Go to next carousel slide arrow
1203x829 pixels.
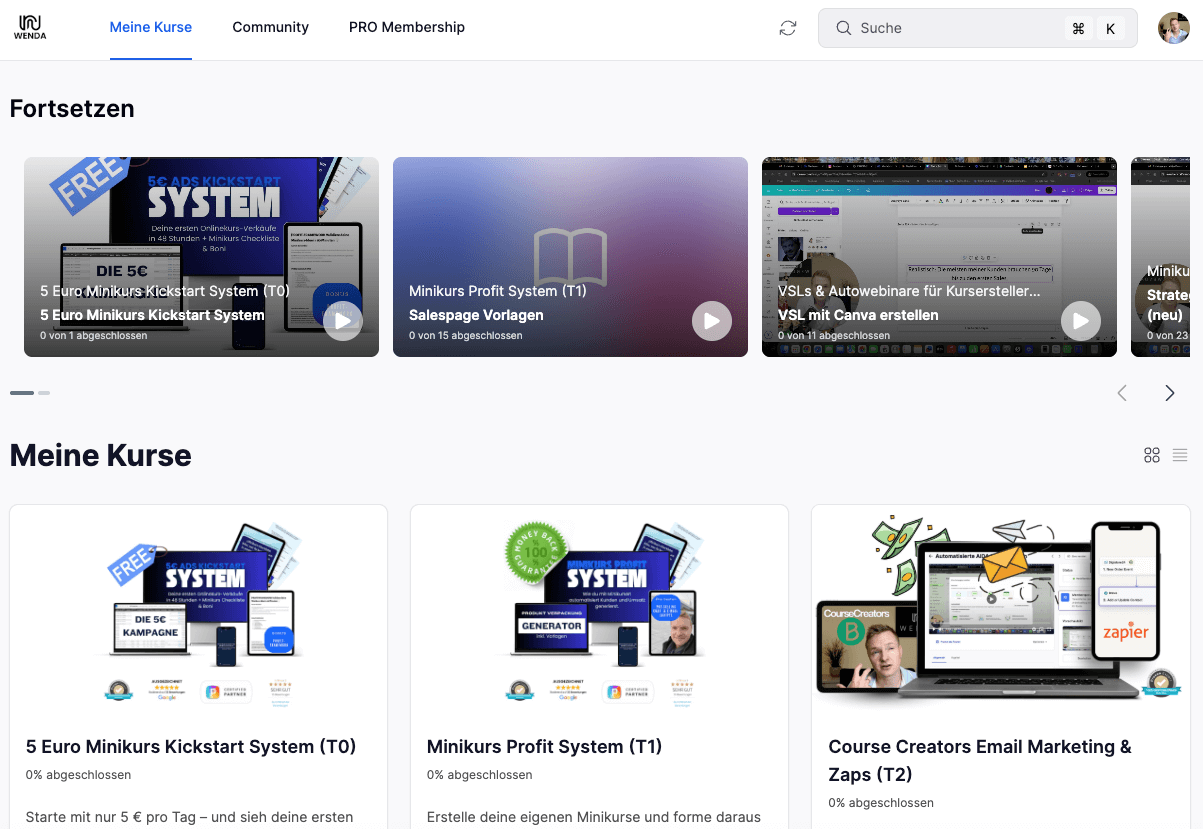pos(1169,393)
